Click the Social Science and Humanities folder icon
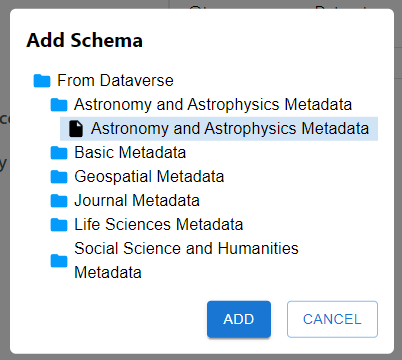 pos(59,261)
